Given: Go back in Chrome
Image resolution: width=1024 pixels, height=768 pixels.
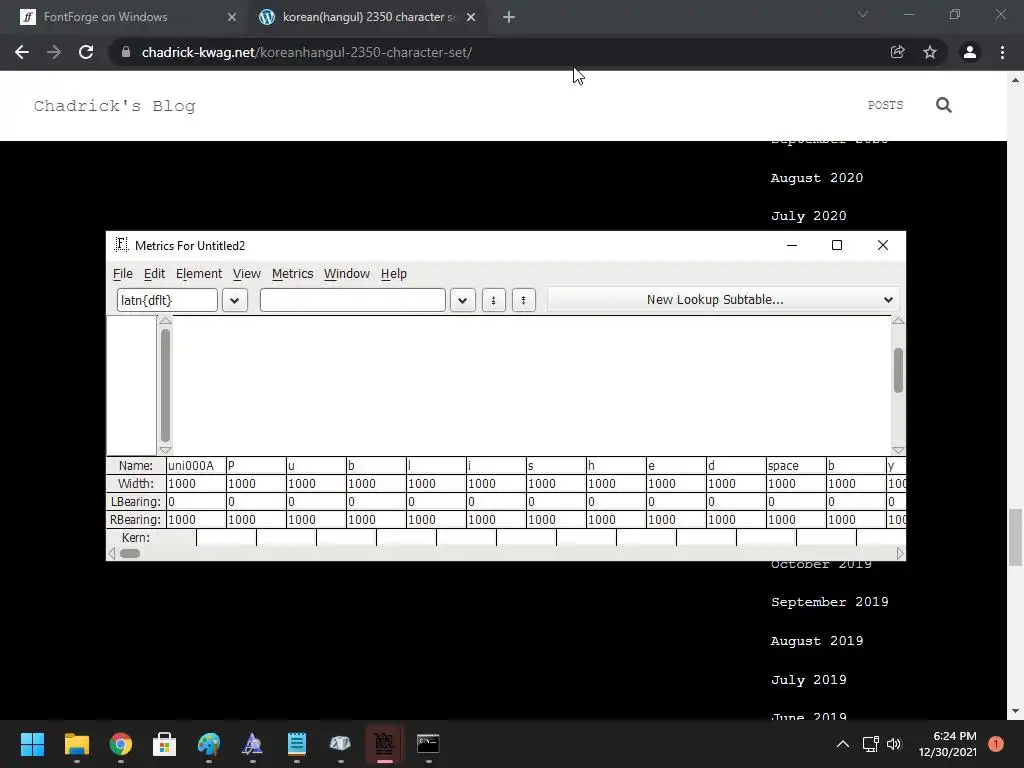Looking at the screenshot, I should (x=22, y=52).
